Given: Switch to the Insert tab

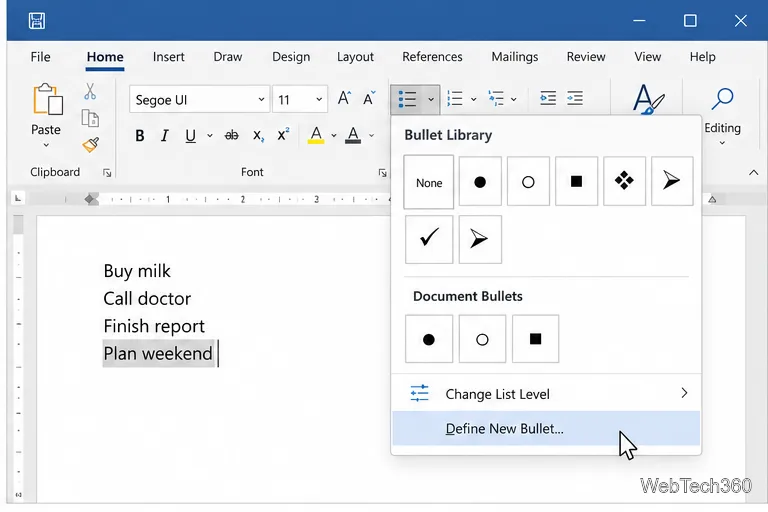Looking at the screenshot, I should pos(168,57).
